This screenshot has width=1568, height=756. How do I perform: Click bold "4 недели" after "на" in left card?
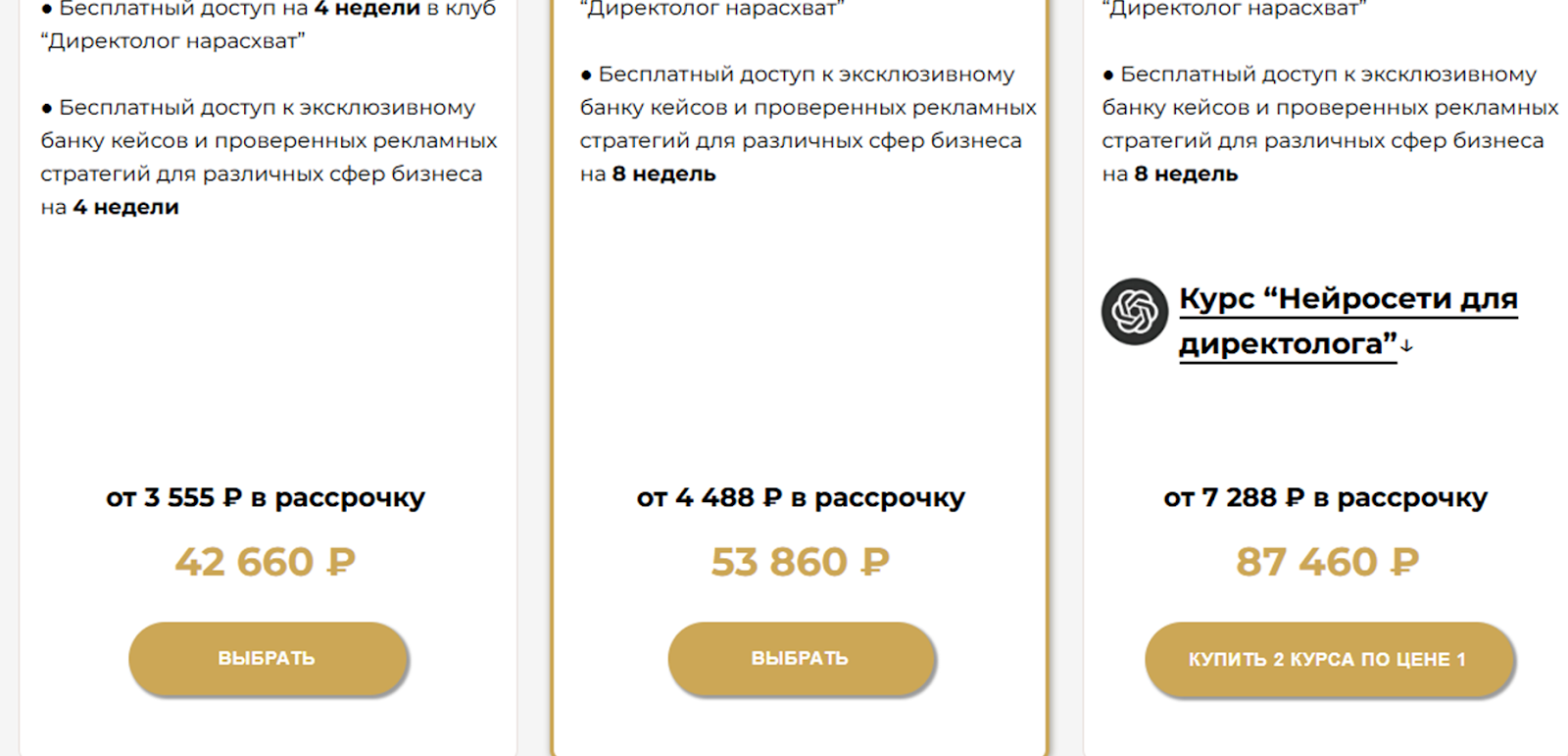pos(125,207)
